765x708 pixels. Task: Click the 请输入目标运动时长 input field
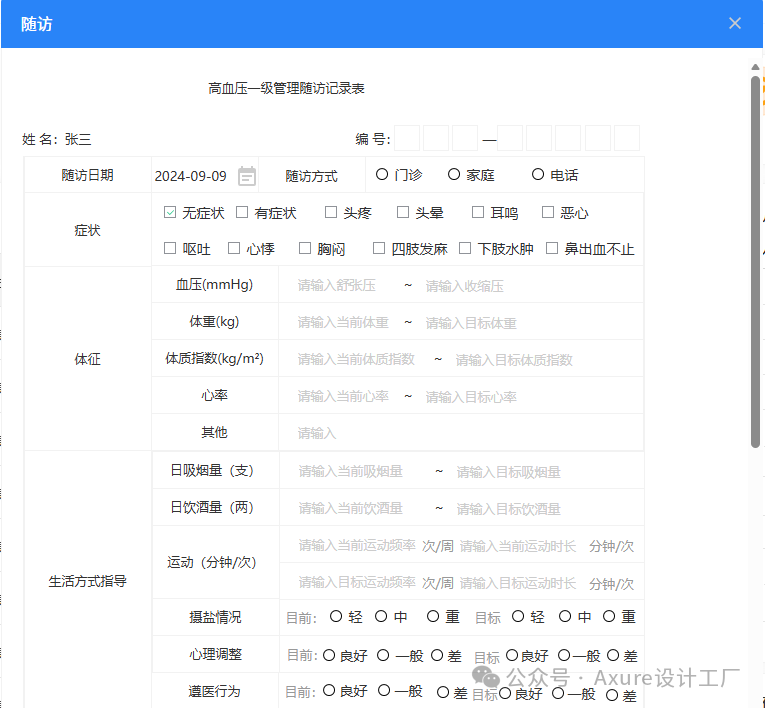pyautogui.click(x=518, y=583)
